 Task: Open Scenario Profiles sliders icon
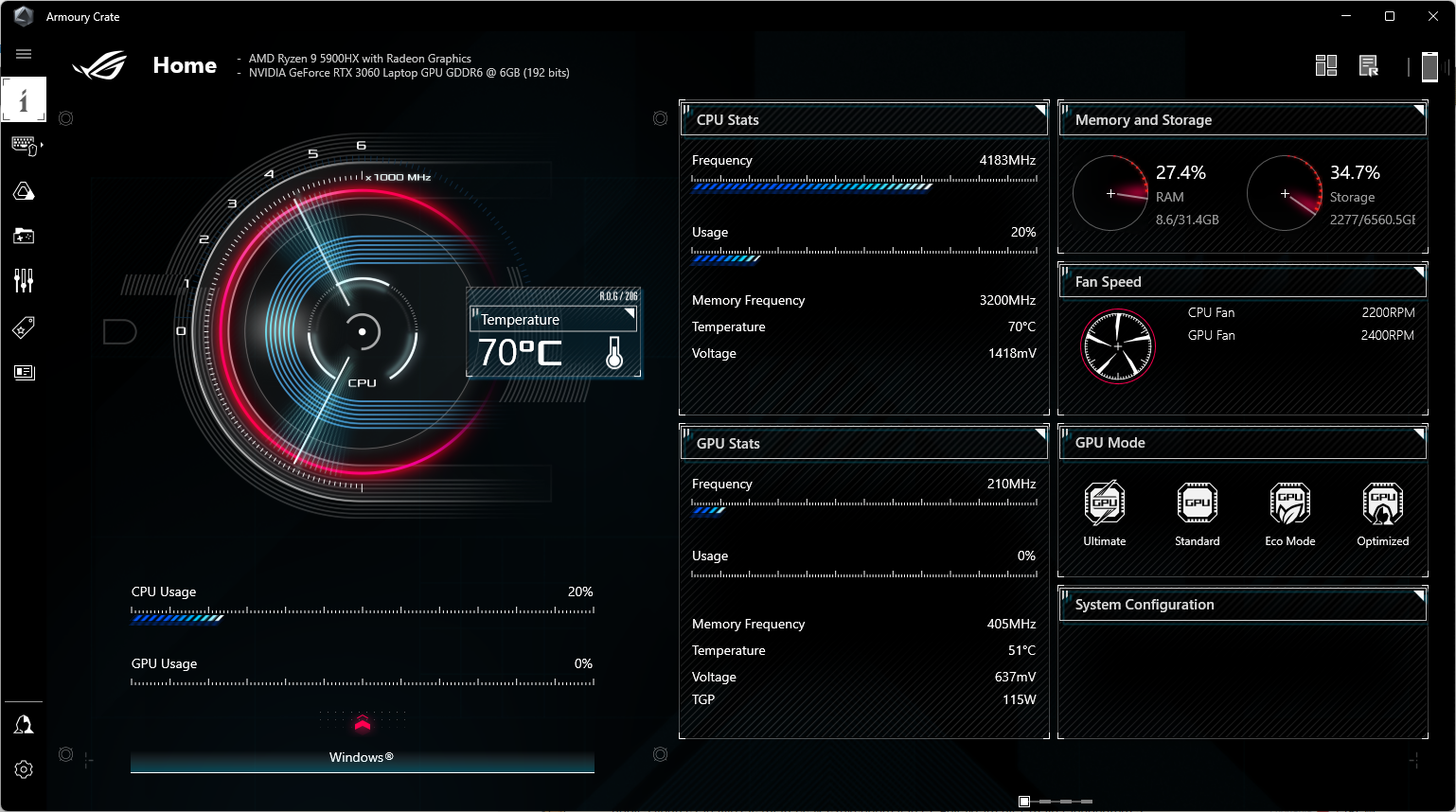[24, 280]
